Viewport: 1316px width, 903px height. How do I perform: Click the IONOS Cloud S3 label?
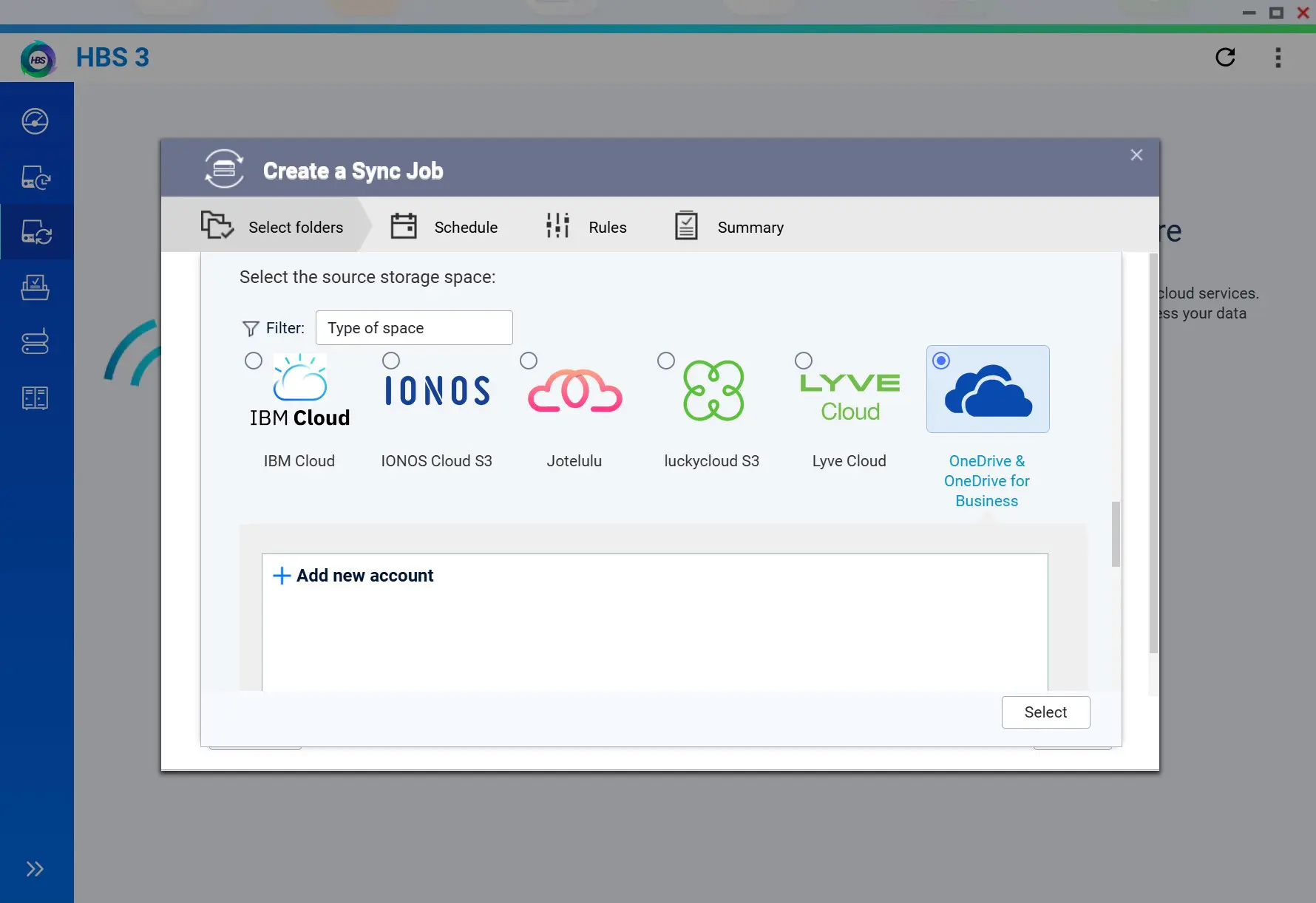point(436,461)
